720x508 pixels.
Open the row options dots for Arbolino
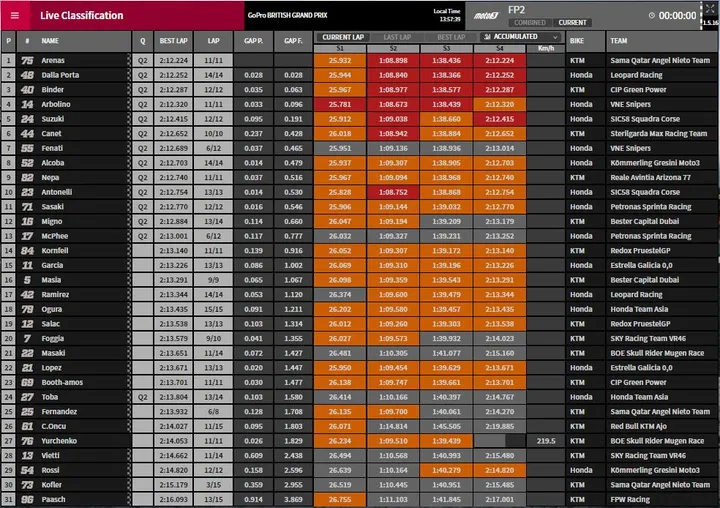pyautogui.click(x=129, y=104)
